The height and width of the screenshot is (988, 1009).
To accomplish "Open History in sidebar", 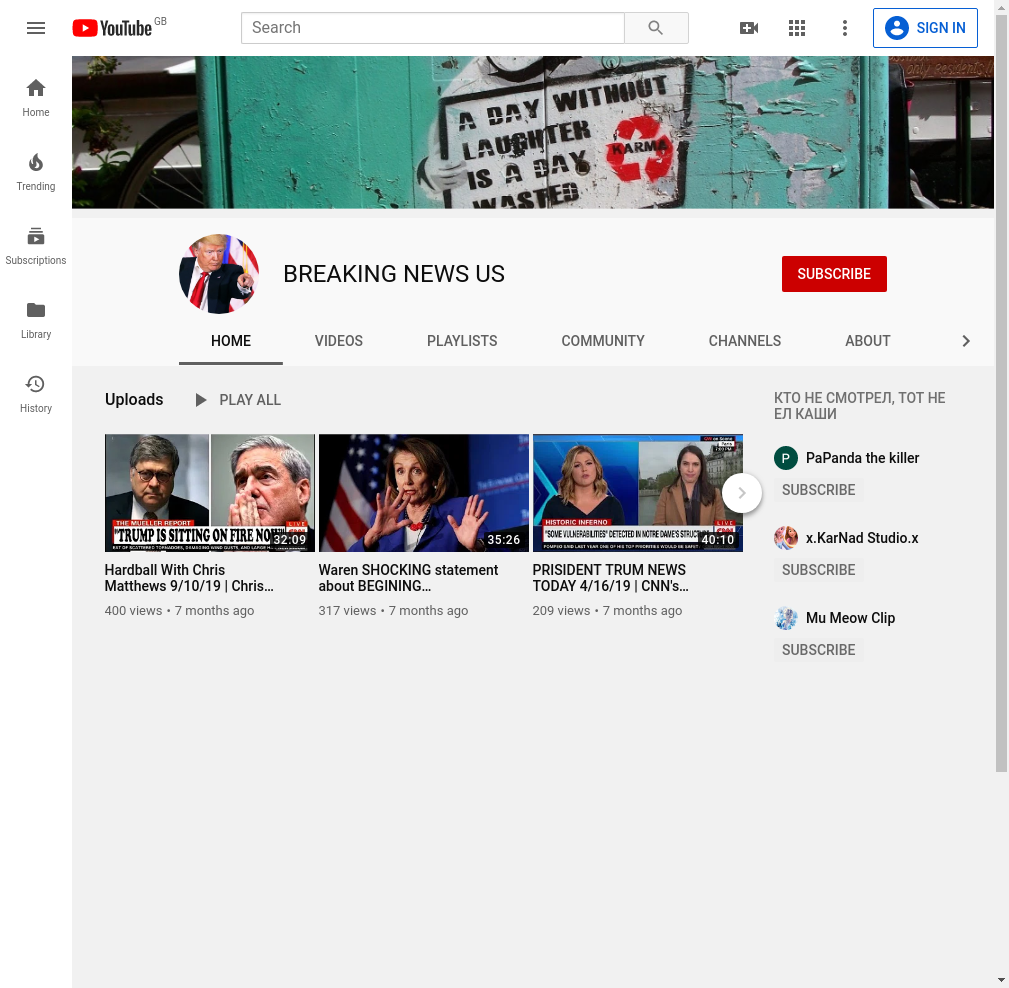I will click(36, 394).
